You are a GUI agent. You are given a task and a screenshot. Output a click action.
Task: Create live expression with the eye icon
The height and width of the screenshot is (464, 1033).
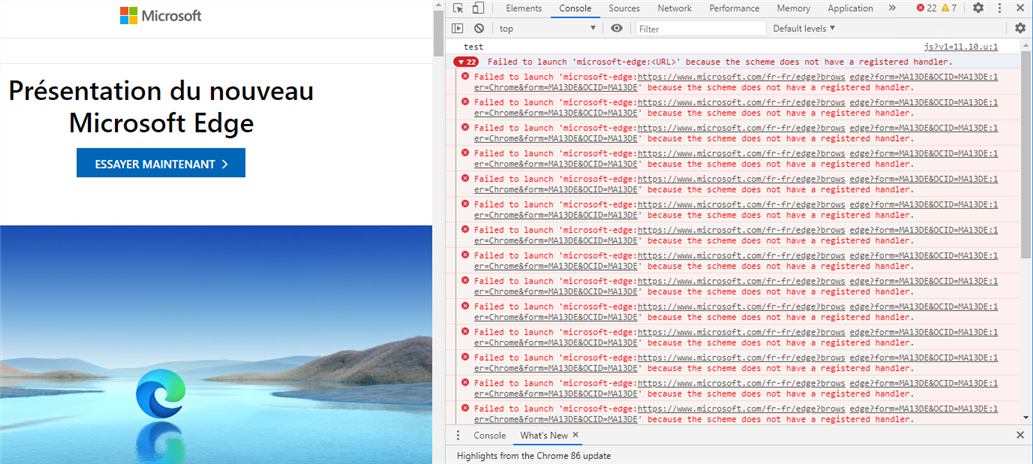pyautogui.click(x=617, y=28)
